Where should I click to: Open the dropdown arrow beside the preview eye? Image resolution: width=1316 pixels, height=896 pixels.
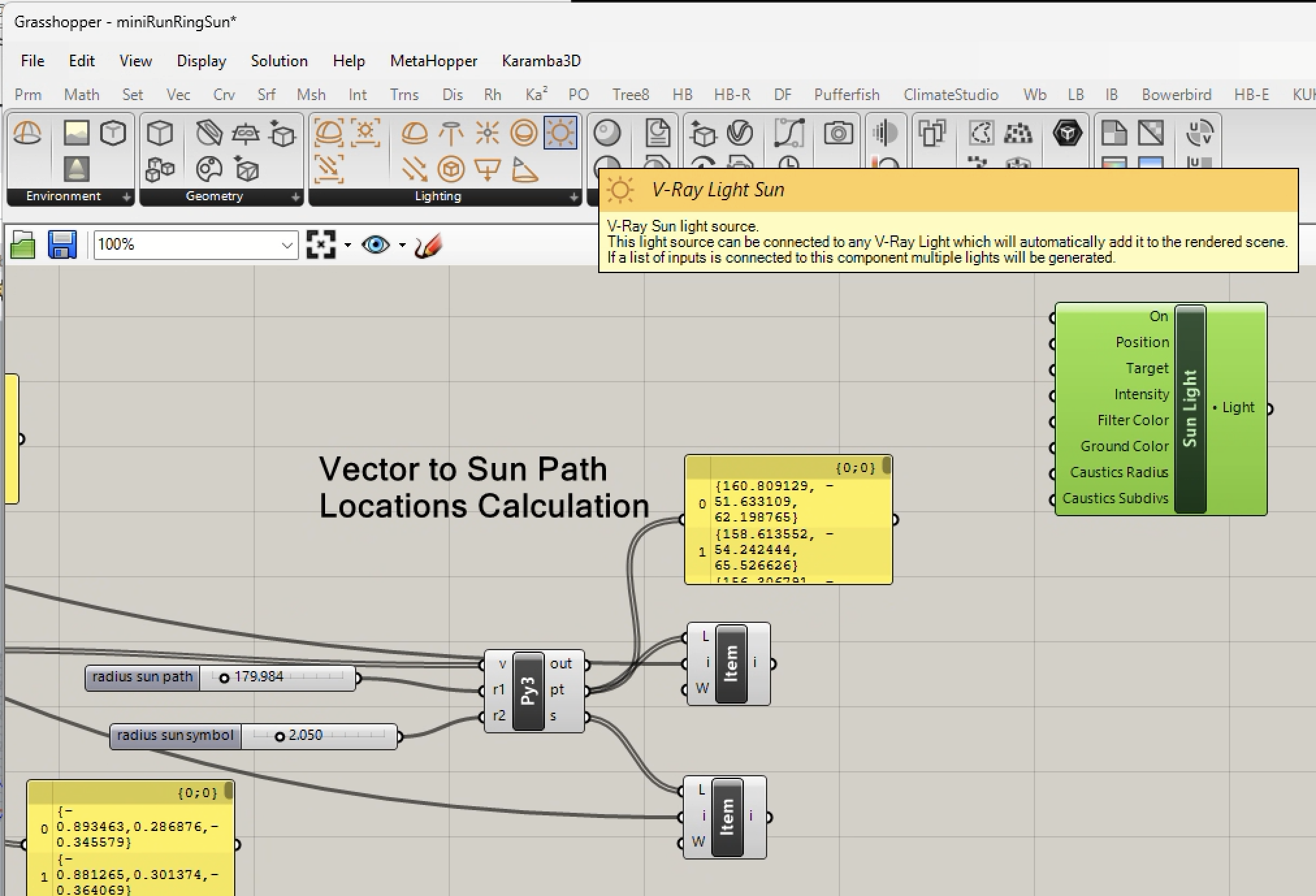(402, 245)
